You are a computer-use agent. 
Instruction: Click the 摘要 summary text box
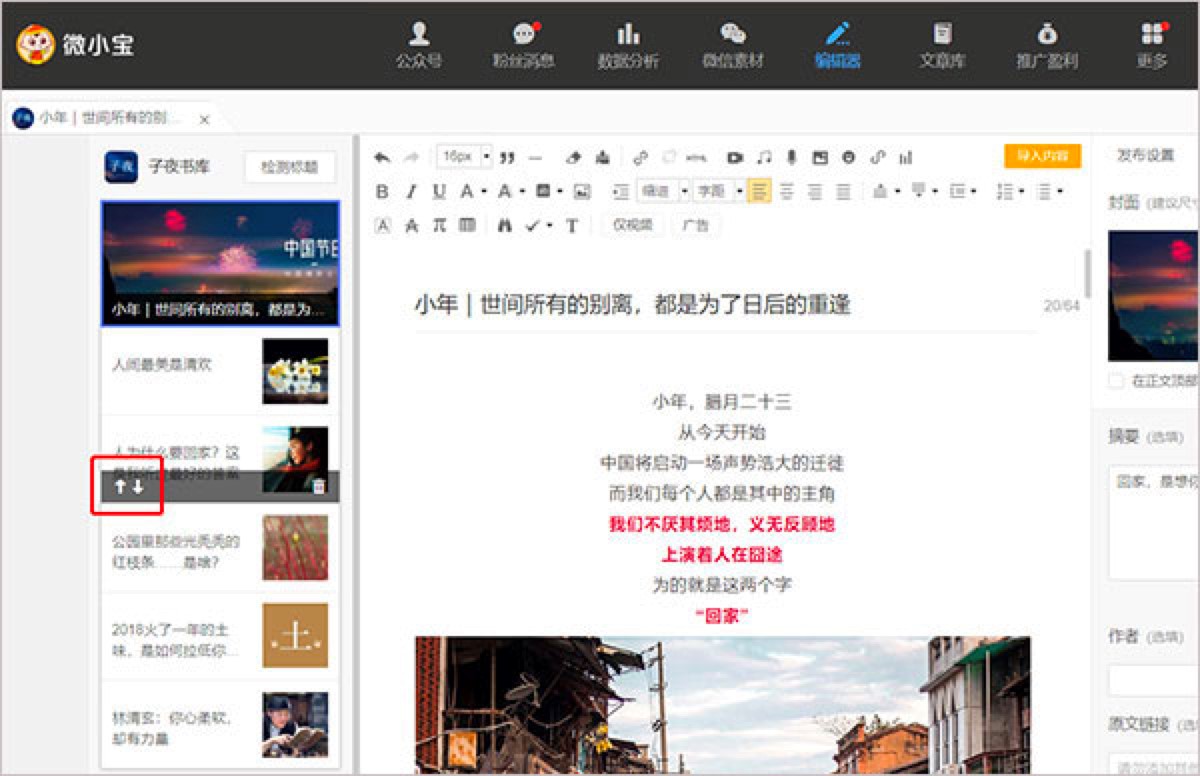1153,522
